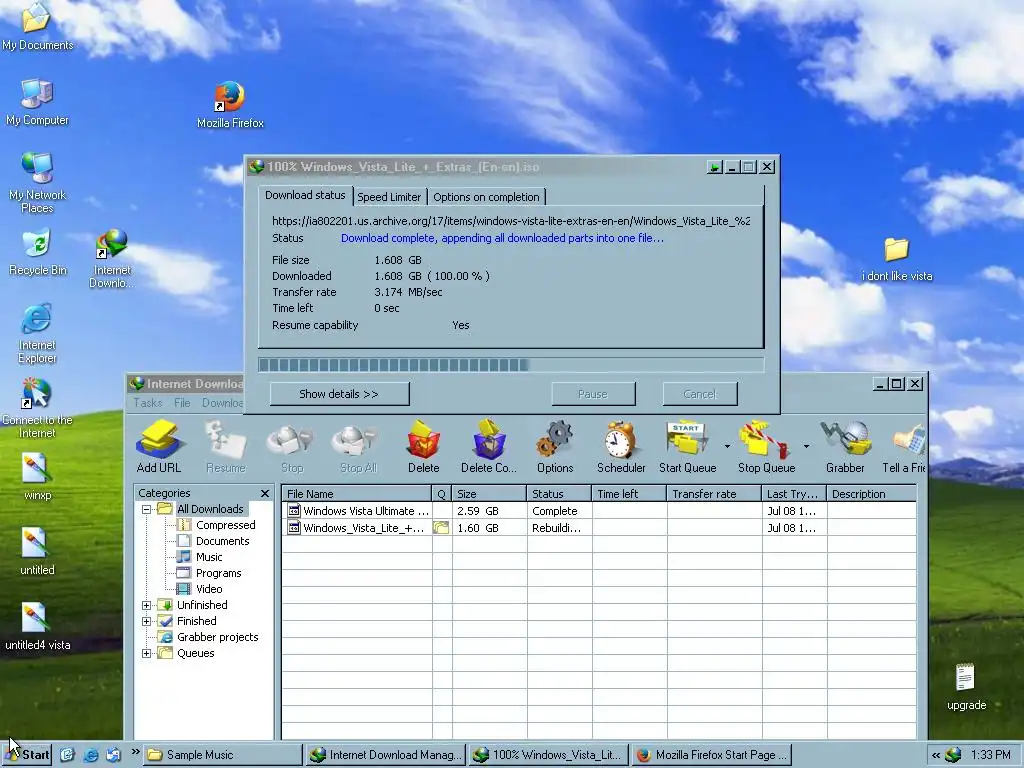Show hidden tray icons arrow
The width and height of the screenshot is (1024, 768).
point(935,755)
